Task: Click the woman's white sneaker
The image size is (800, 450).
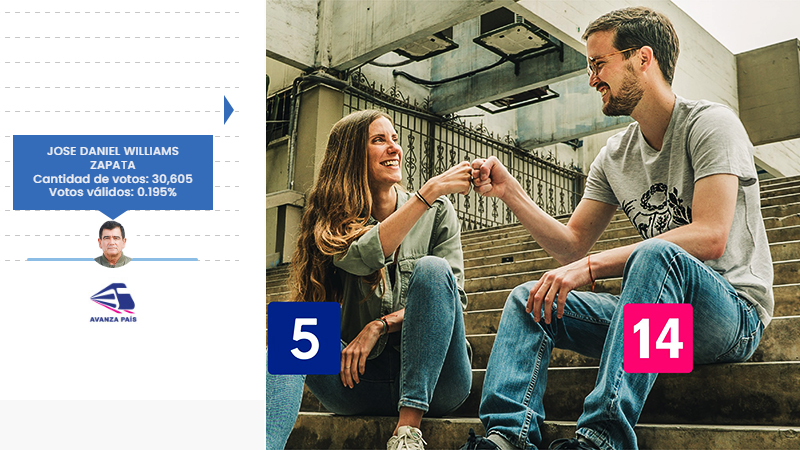Action: [x=407, y=437]
